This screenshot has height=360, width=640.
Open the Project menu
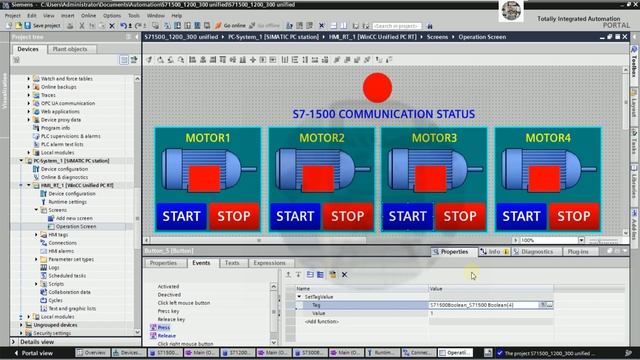[12, 16]
